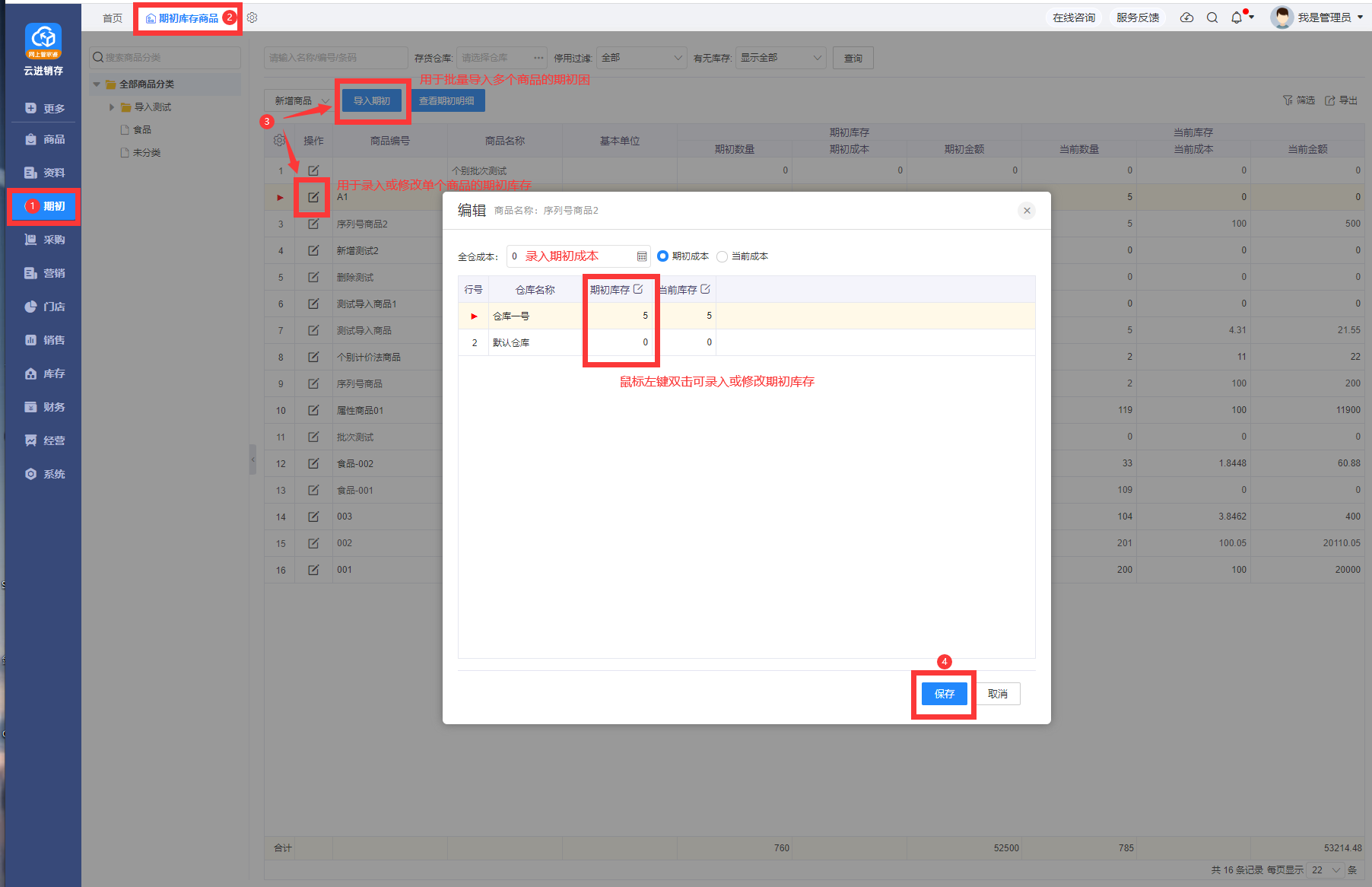The width and height of the screenshot is (1372, 887).
Task: Click the 保存 button
Action: pos(944,694)
